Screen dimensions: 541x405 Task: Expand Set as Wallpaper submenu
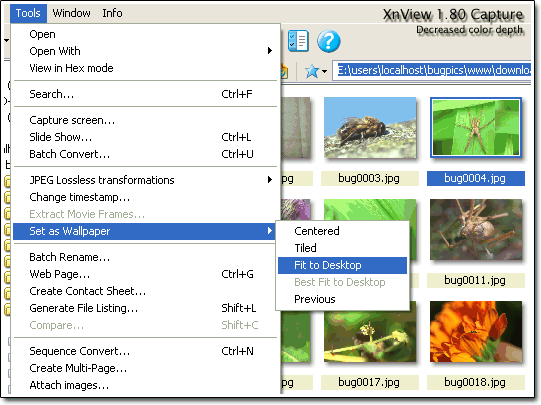pos(145,231)
